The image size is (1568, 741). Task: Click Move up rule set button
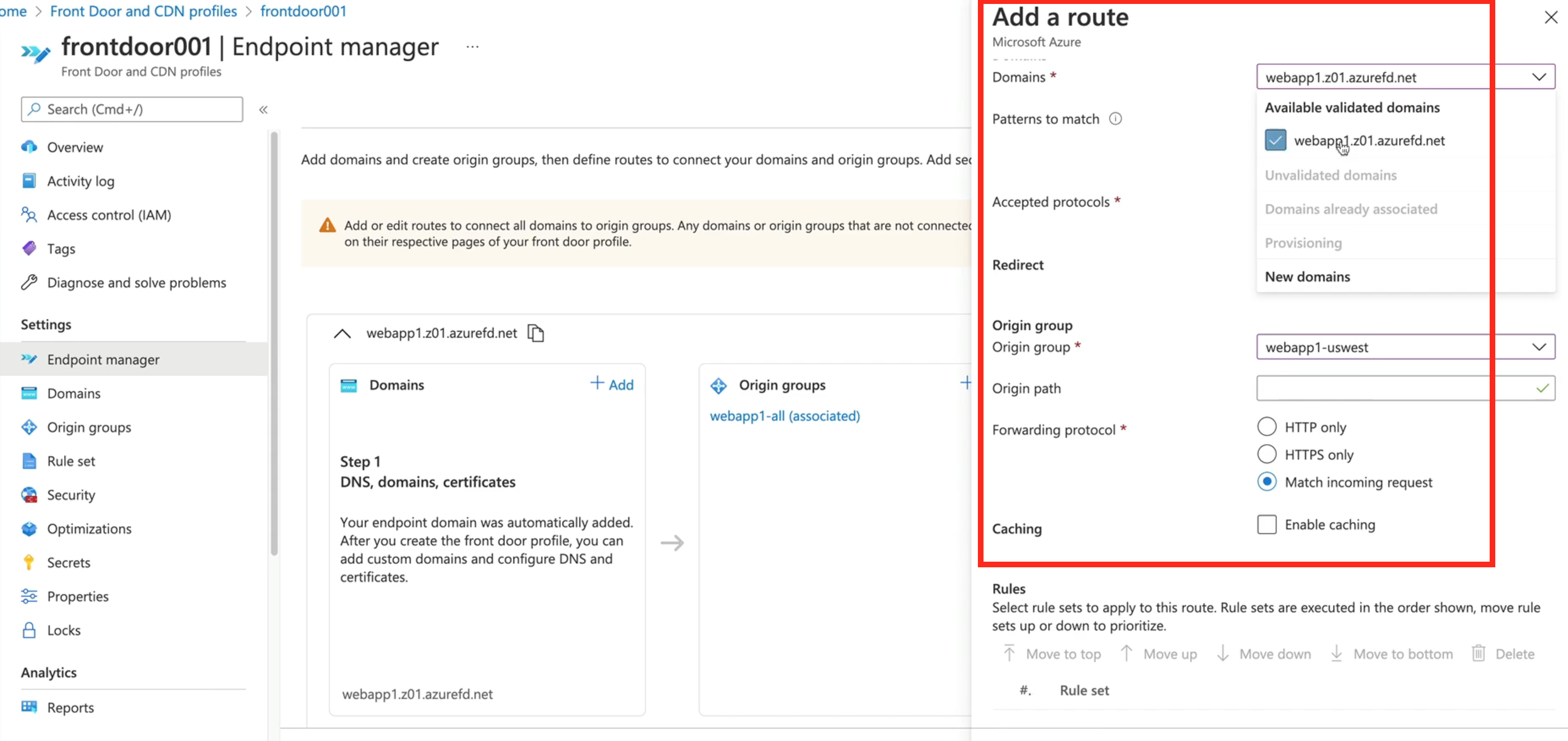pyautogui.click(x=1158, y=654)
